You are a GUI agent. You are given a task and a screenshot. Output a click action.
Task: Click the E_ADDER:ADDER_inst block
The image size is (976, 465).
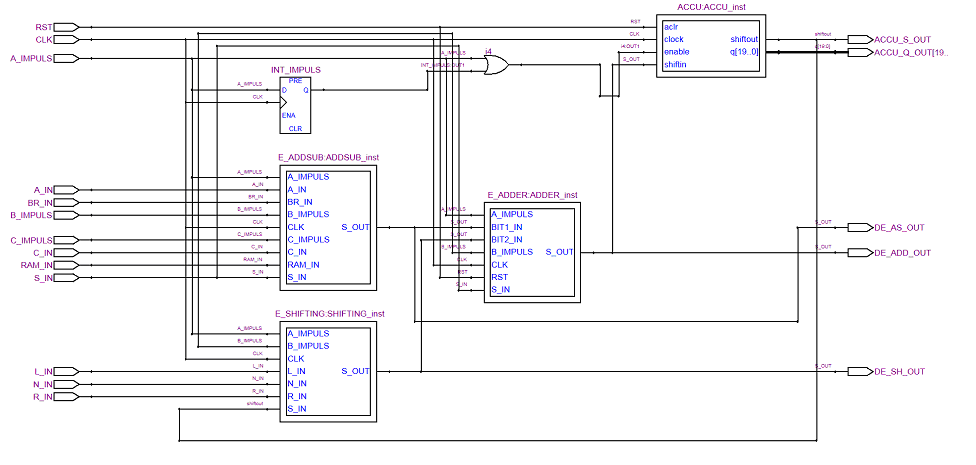click(x=532, y=253)
